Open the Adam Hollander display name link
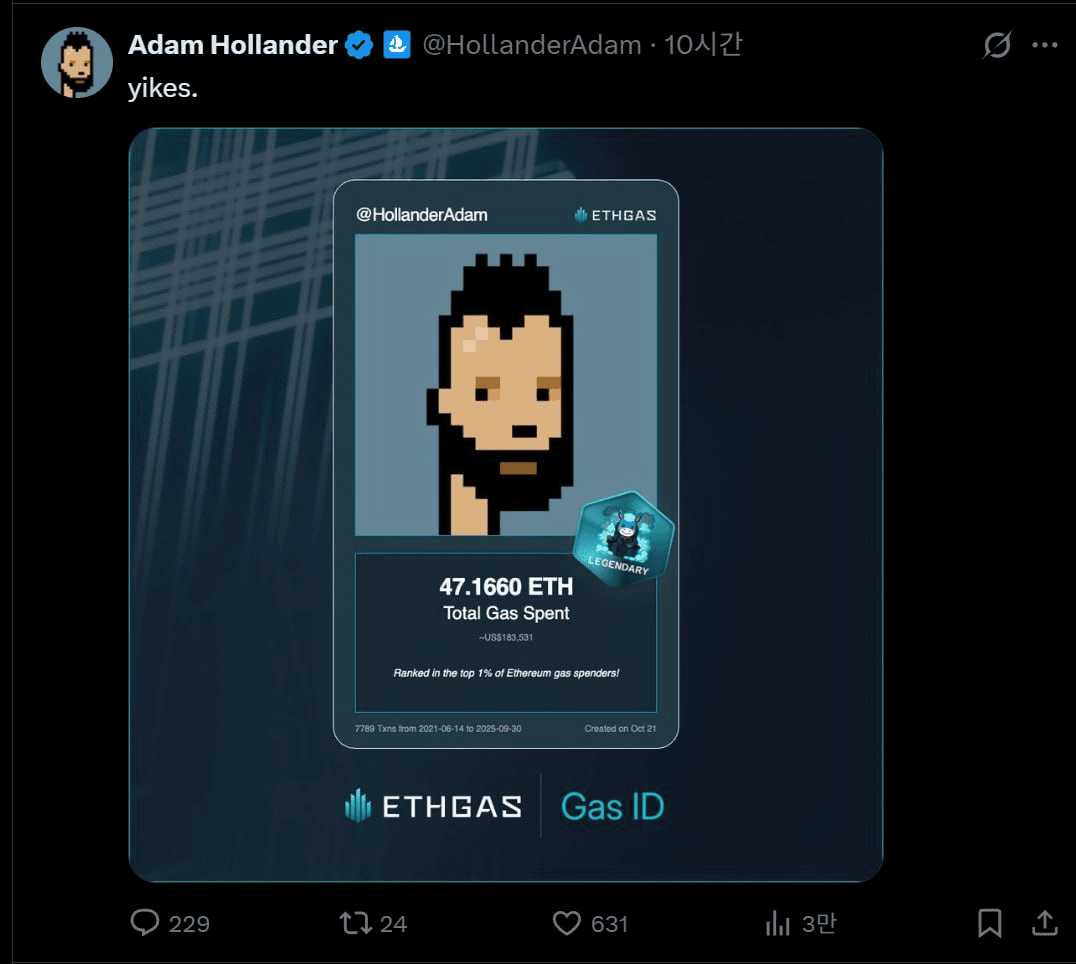 click(233, 45)
